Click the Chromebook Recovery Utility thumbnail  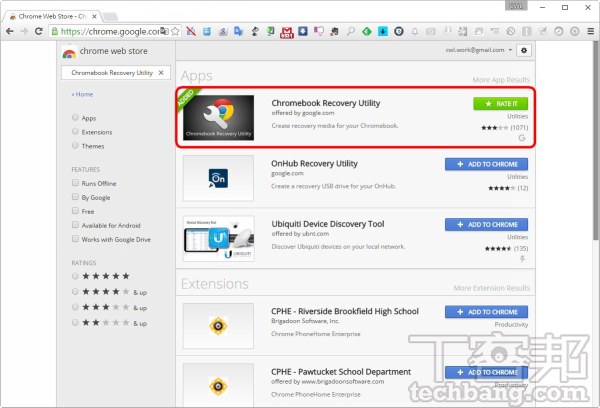coord(218,118)
